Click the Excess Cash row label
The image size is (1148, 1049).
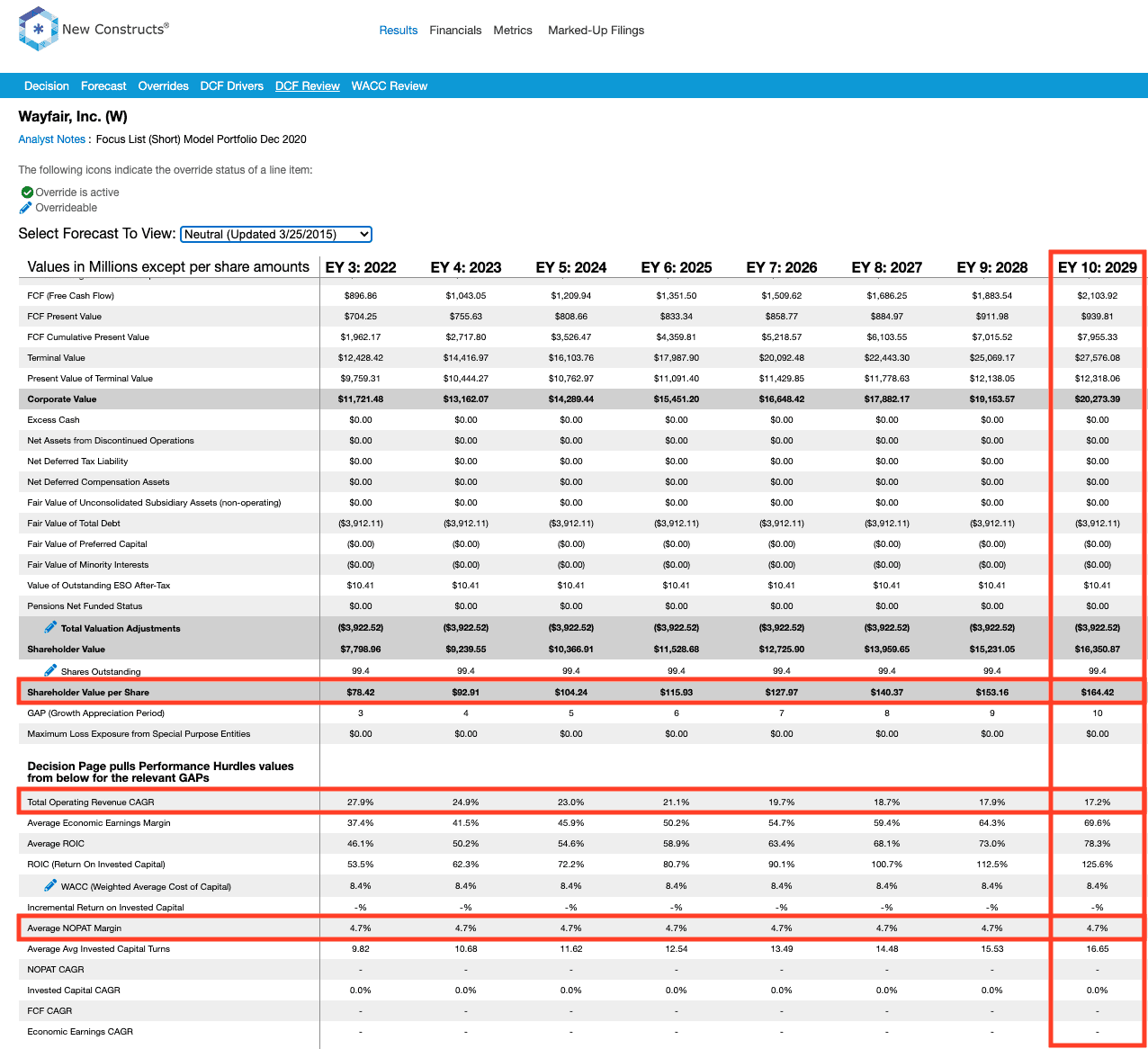coord(54,420)
